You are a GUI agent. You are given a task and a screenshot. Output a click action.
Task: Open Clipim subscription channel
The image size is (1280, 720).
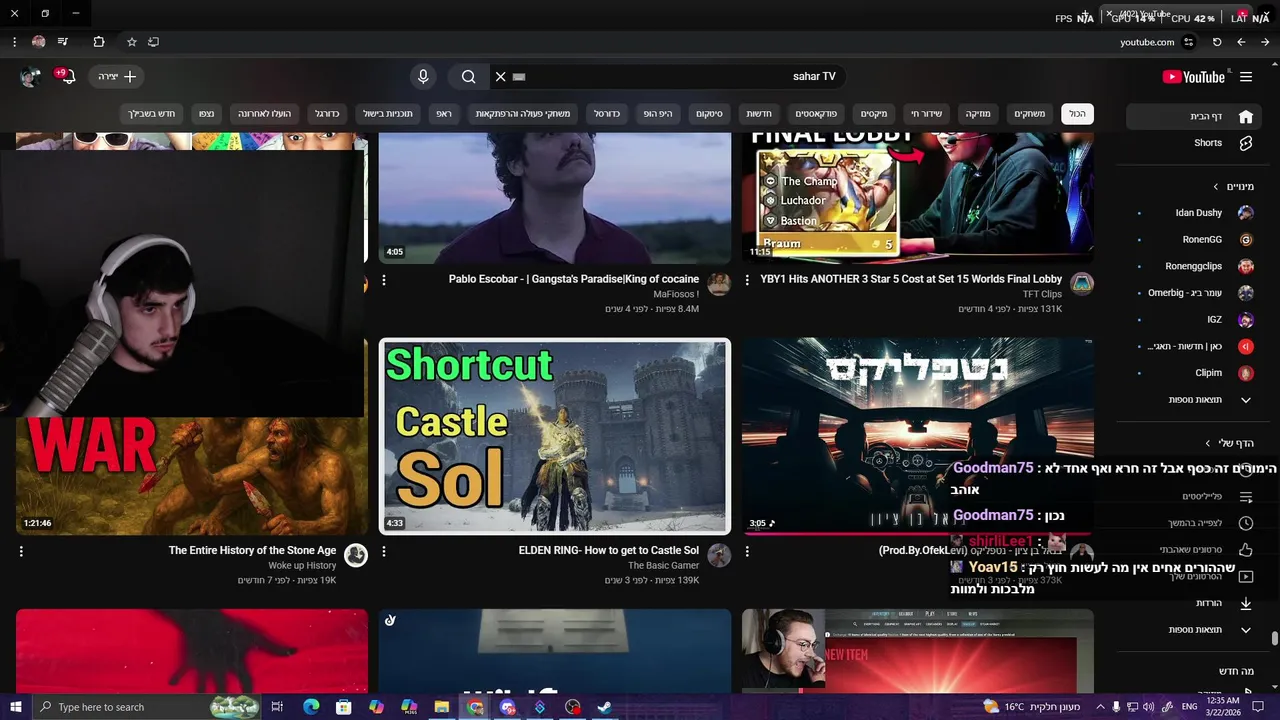tap(1192, 373)
